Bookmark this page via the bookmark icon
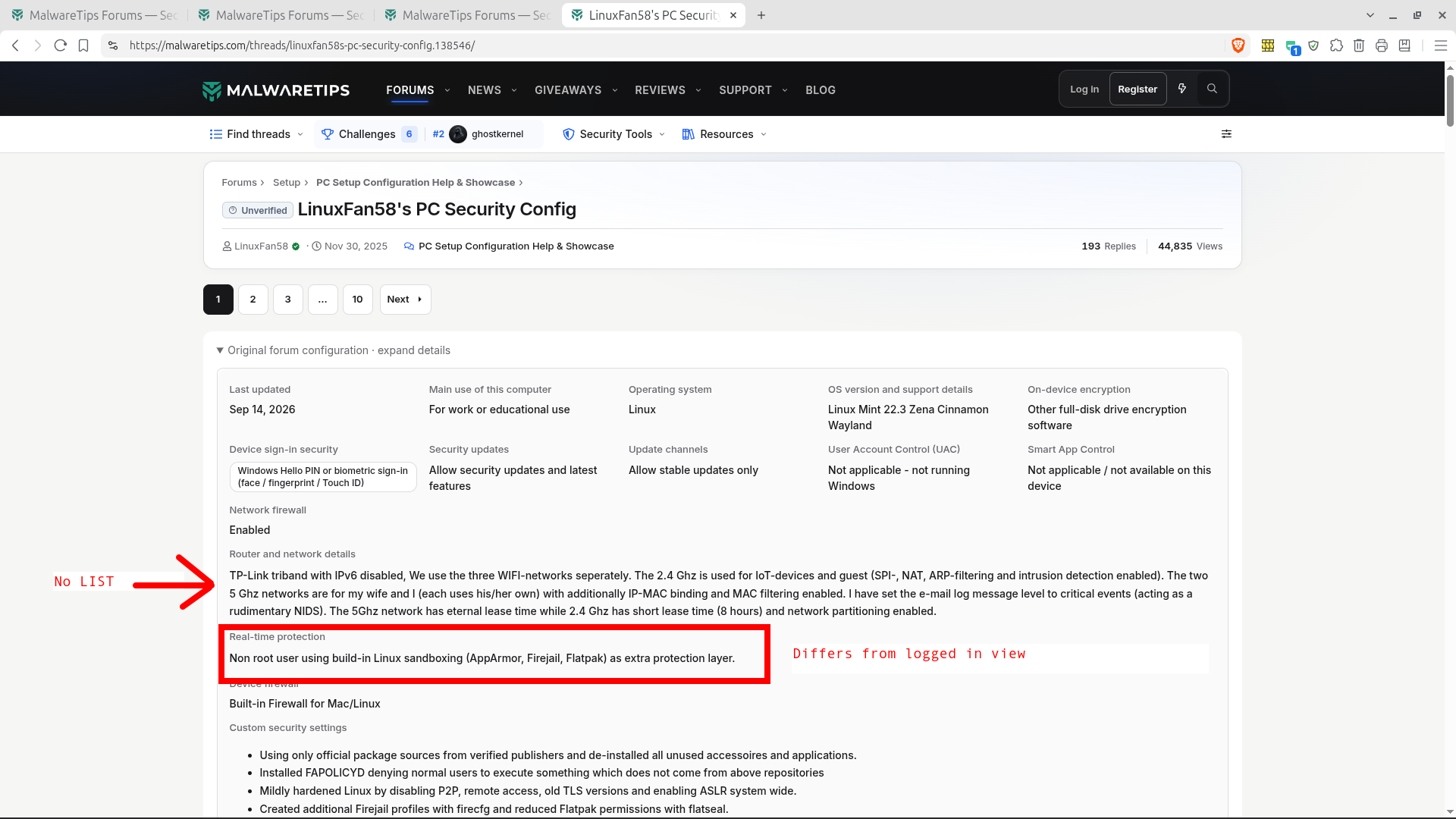 tap(83, 45)
